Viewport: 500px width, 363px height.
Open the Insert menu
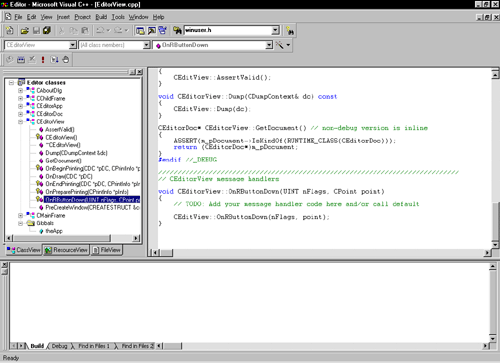coord(63,17)
